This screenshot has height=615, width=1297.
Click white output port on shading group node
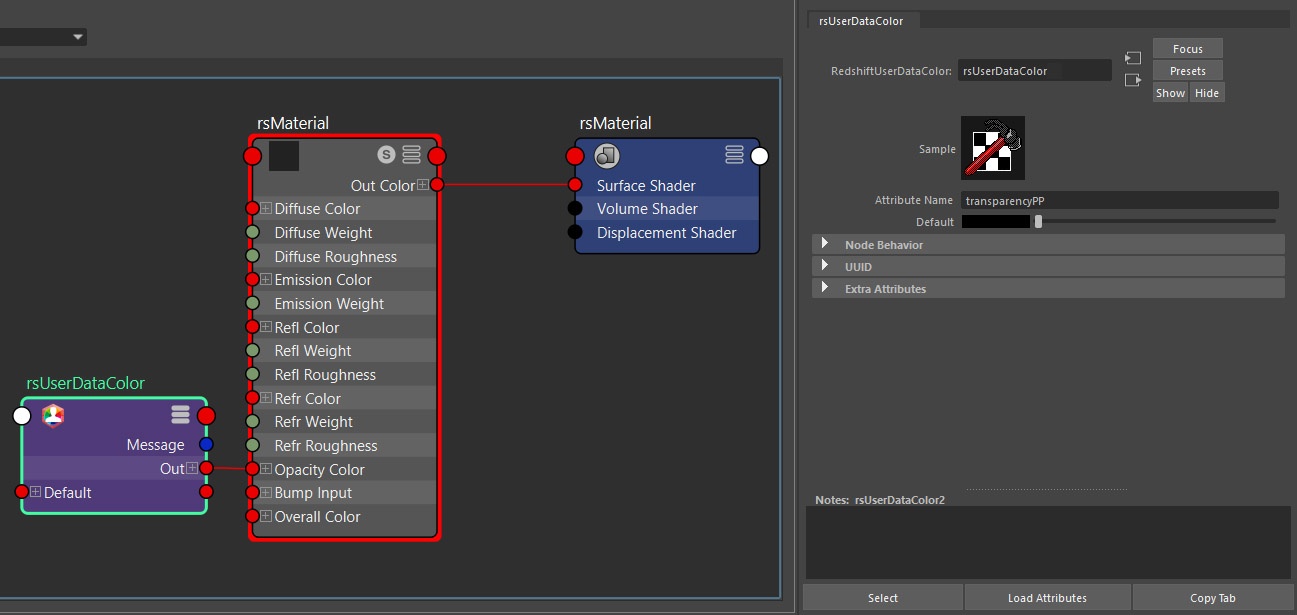coord(759,156)
